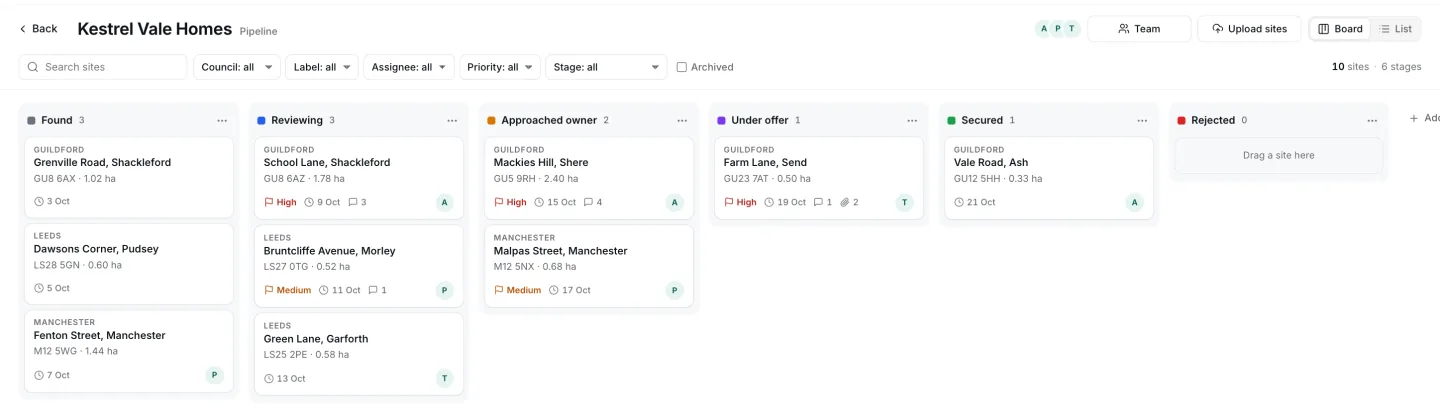
Task: Go back using the Back arrow
Action: point(38,29)
